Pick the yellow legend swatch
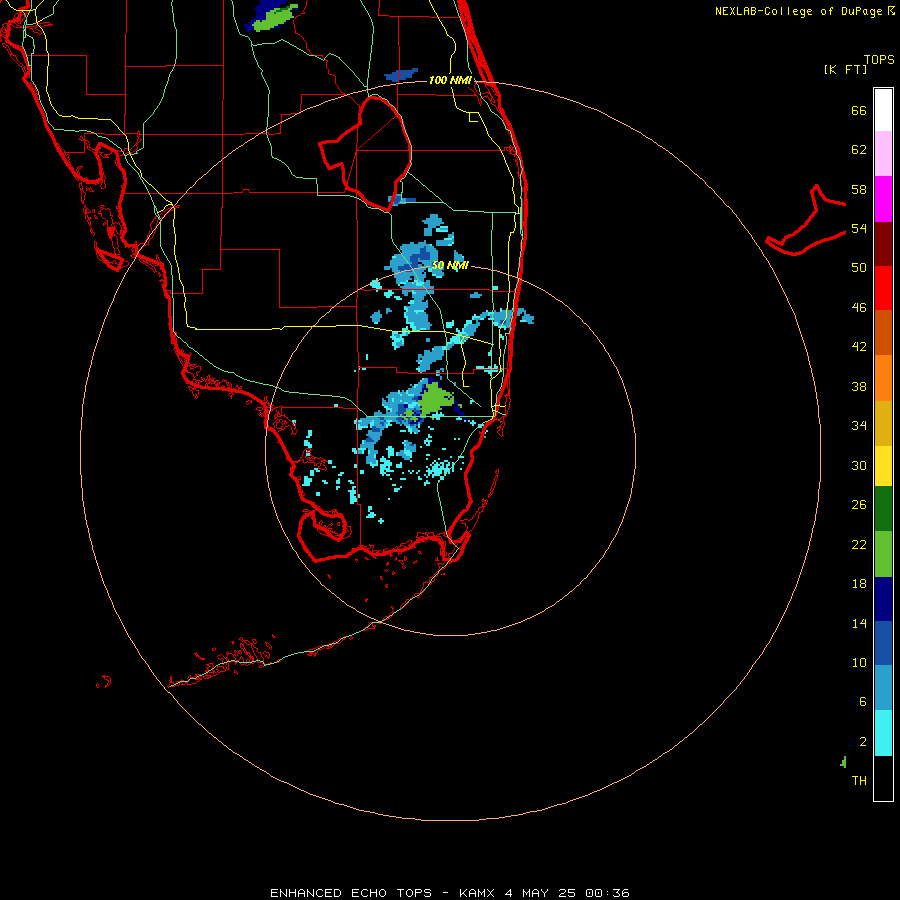The image size is (900, 900). (x=883, y=466)
